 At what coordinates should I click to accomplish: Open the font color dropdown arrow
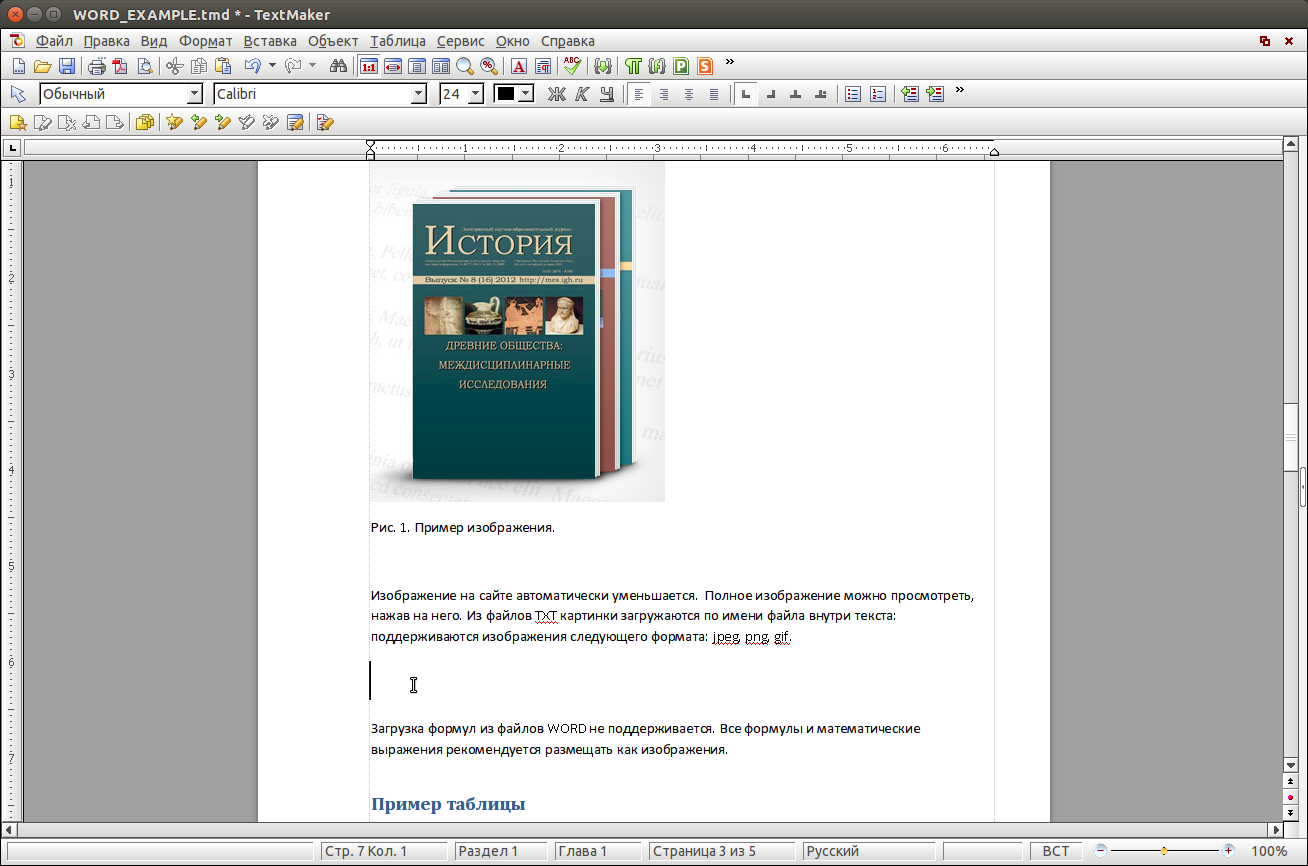click(526, 94)
